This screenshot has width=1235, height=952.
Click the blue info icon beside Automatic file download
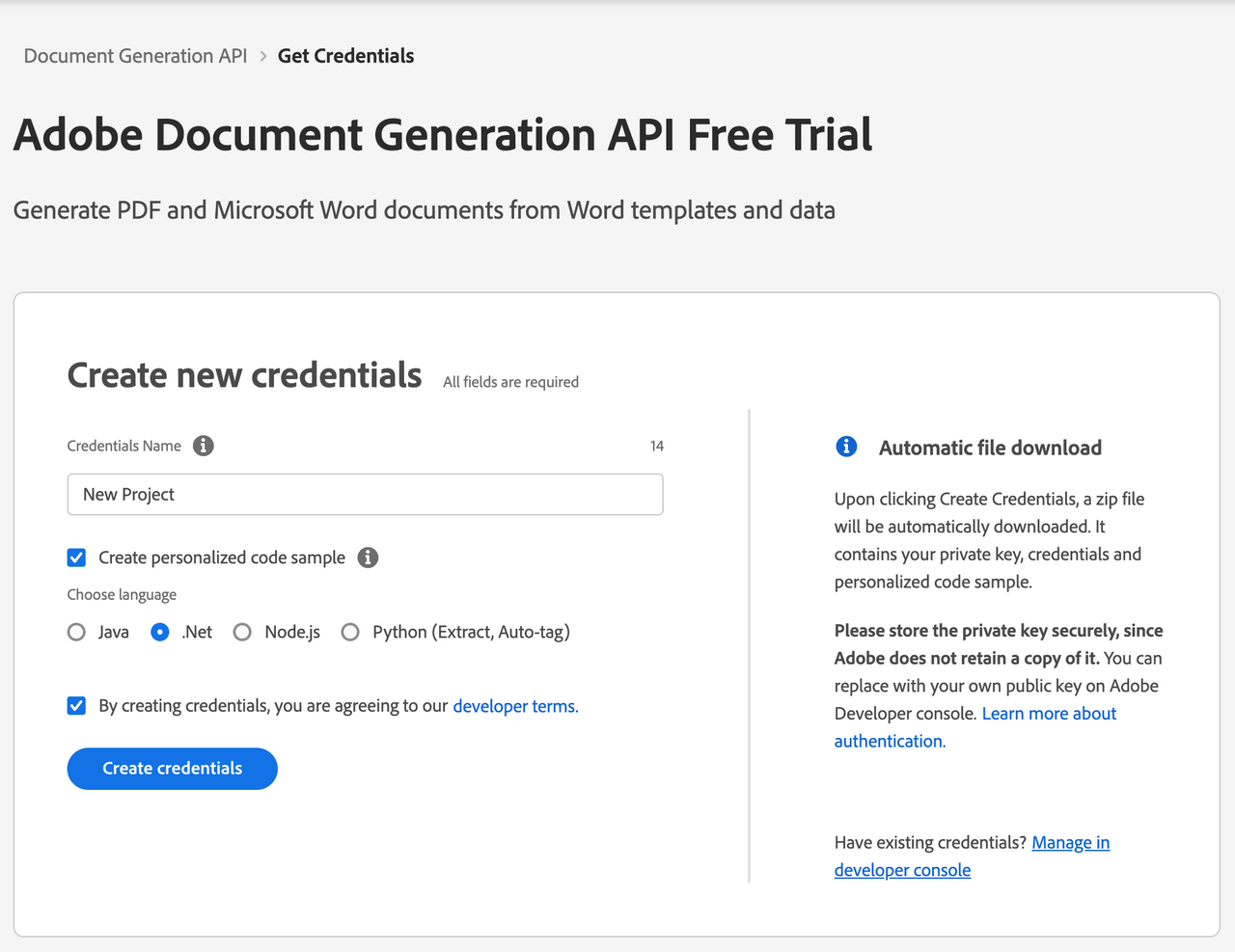click(x=846, y=447)
